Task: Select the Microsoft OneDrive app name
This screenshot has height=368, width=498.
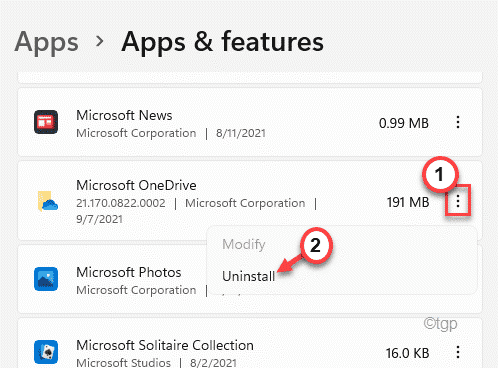Action: 136,185
